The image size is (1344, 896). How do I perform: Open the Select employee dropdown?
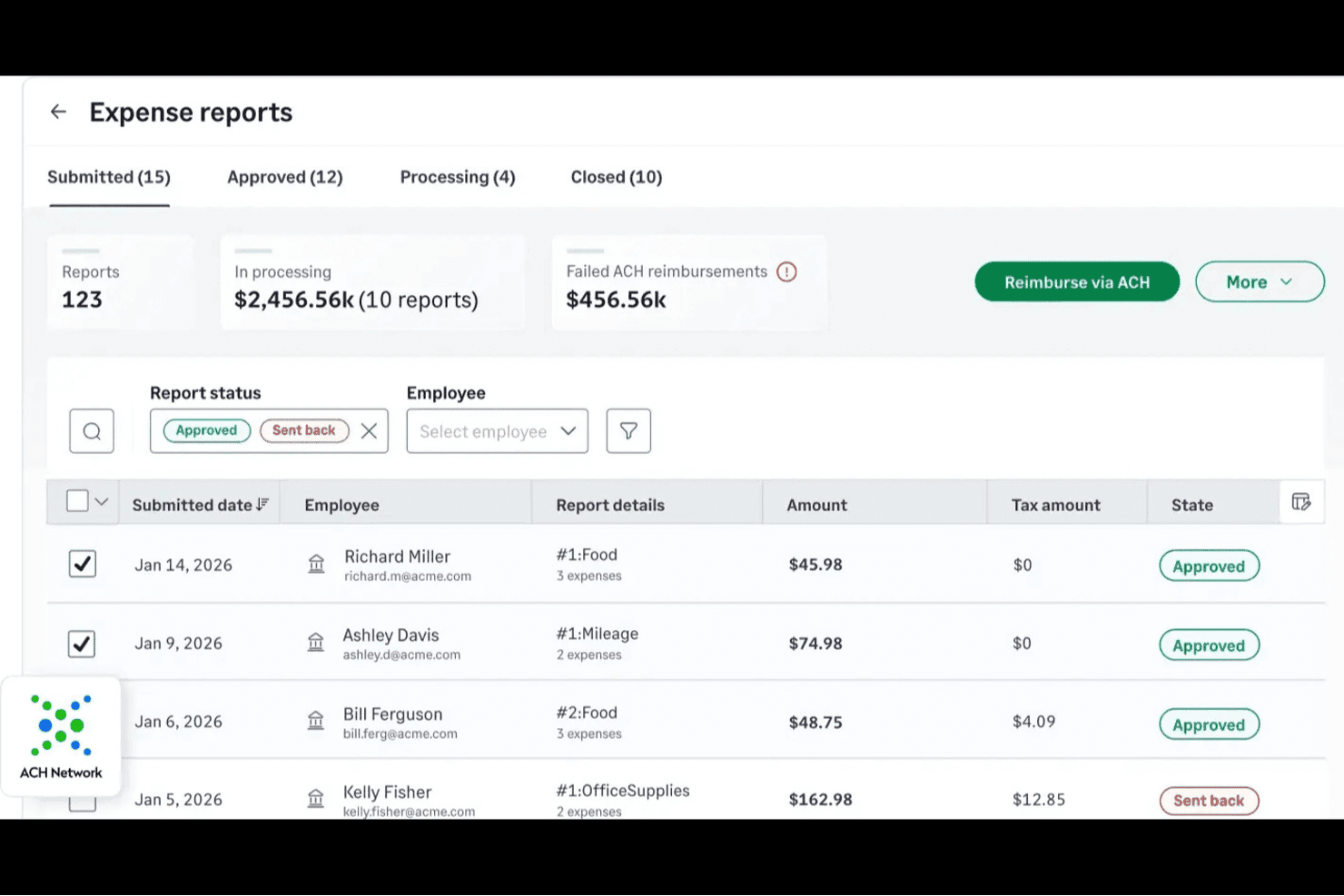click(498, 431)
